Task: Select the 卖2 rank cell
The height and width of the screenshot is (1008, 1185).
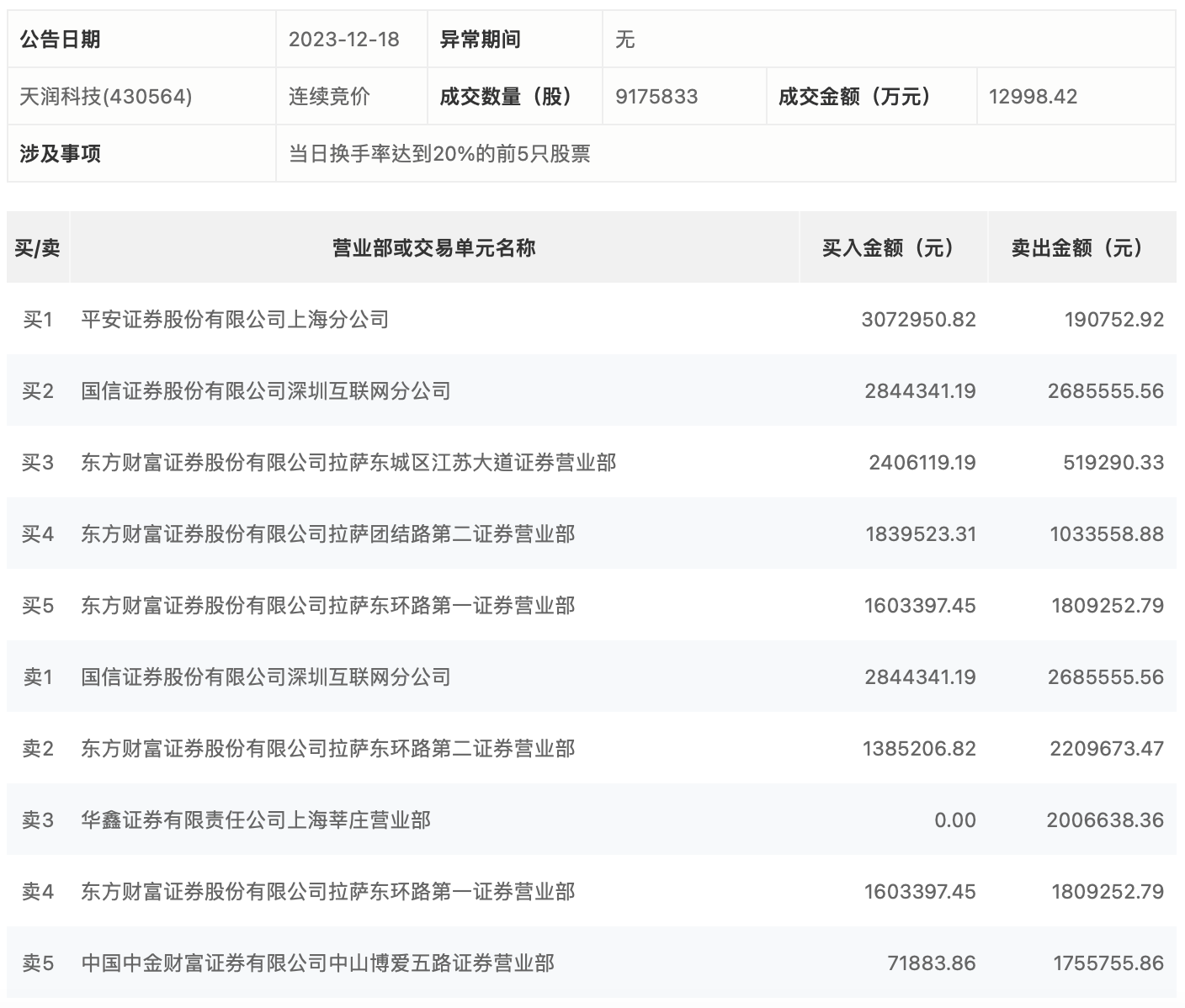Action: pos(38,749)
